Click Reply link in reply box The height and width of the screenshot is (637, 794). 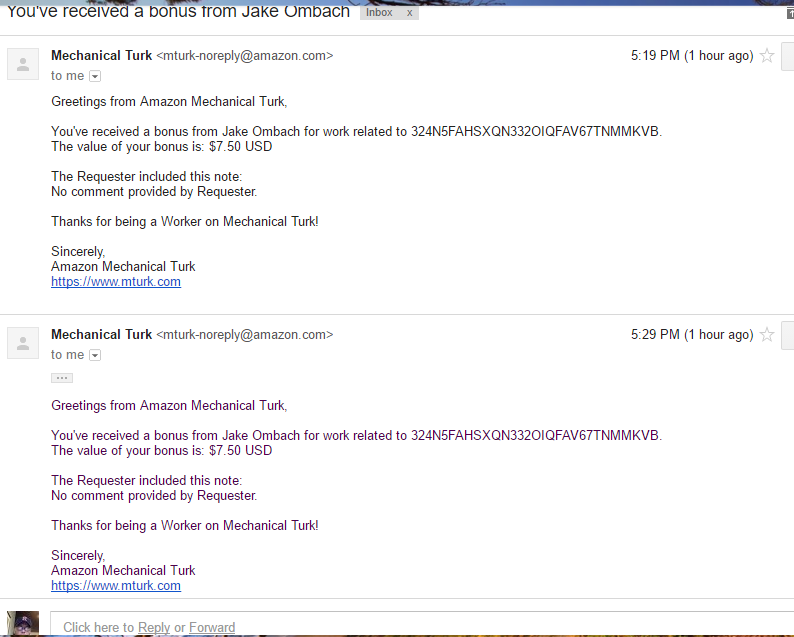pyautogui.click(x=154, y=627)
